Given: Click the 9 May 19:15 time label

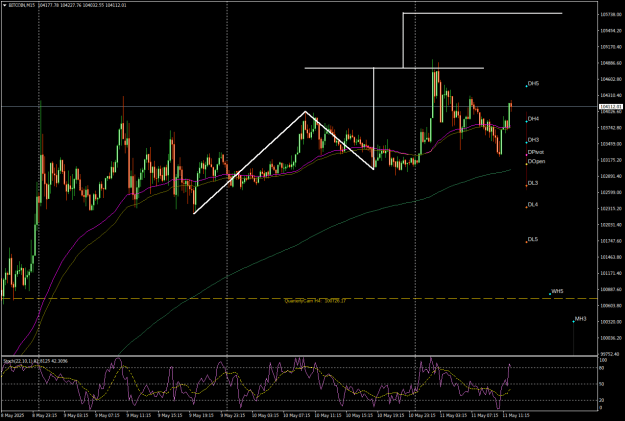Looking at the screenshot, I should coord(202,415).
